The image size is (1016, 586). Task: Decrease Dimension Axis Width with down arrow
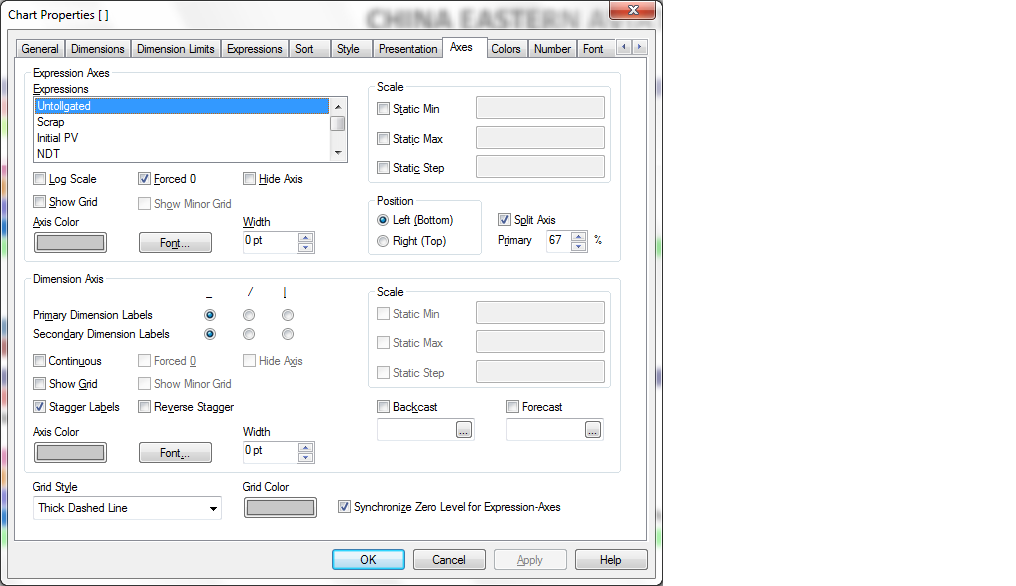(306, 457)
